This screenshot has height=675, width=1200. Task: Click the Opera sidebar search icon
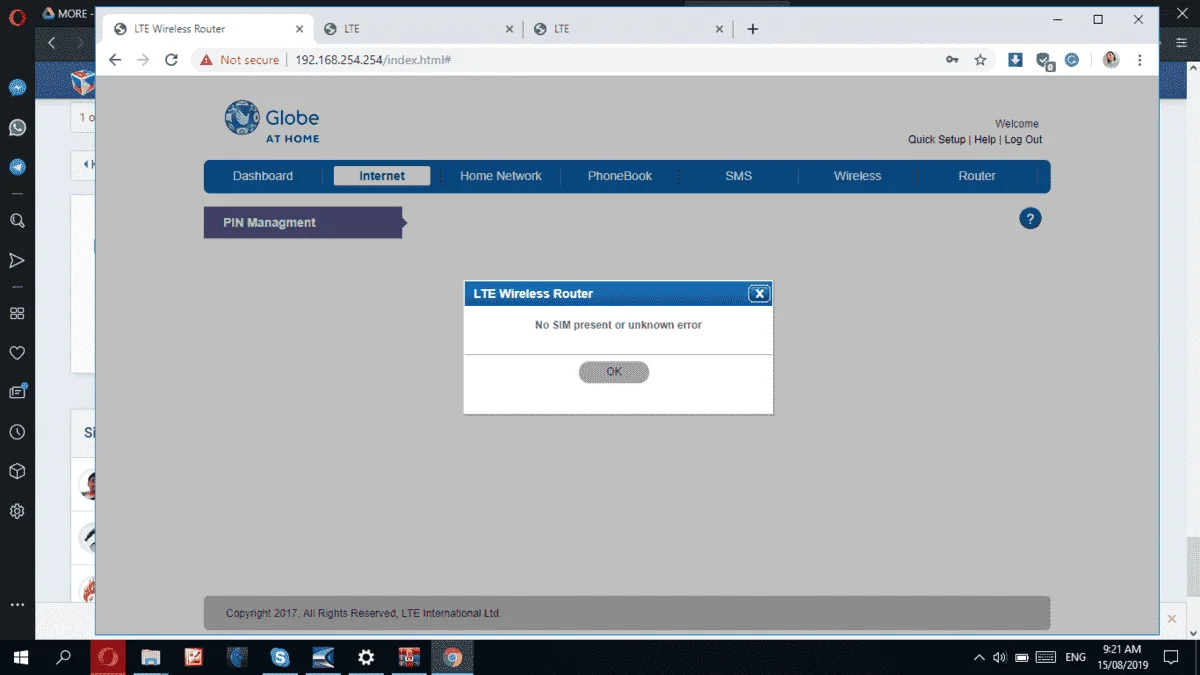pos(17,221)
